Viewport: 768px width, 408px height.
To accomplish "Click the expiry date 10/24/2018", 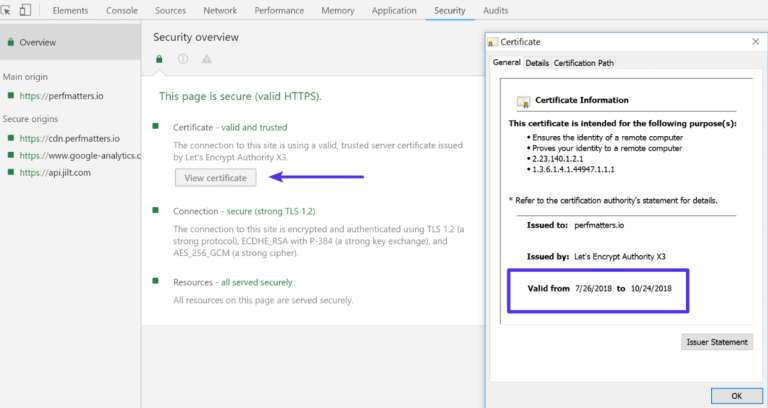I will [651, 288].
